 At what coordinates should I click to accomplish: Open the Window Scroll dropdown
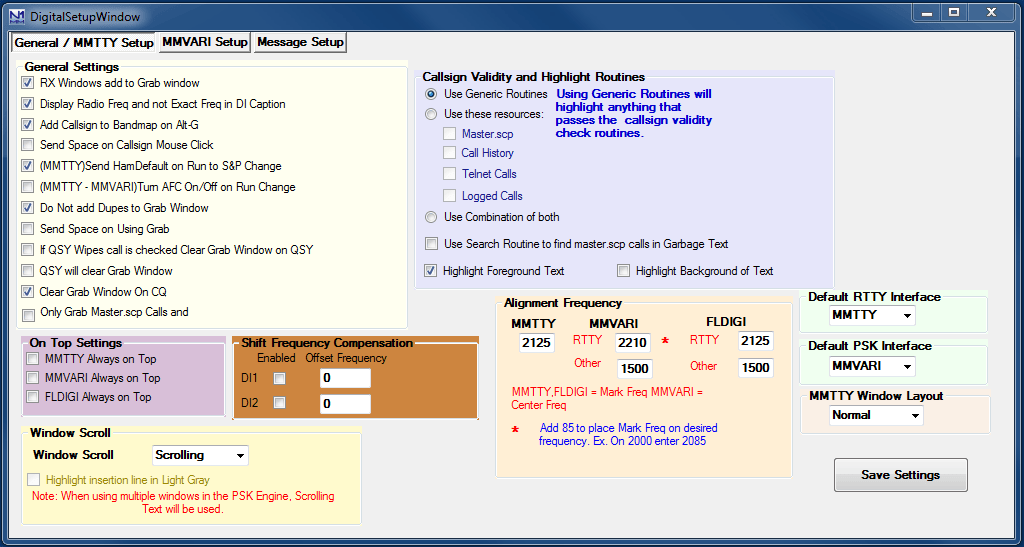click(200, 455)
